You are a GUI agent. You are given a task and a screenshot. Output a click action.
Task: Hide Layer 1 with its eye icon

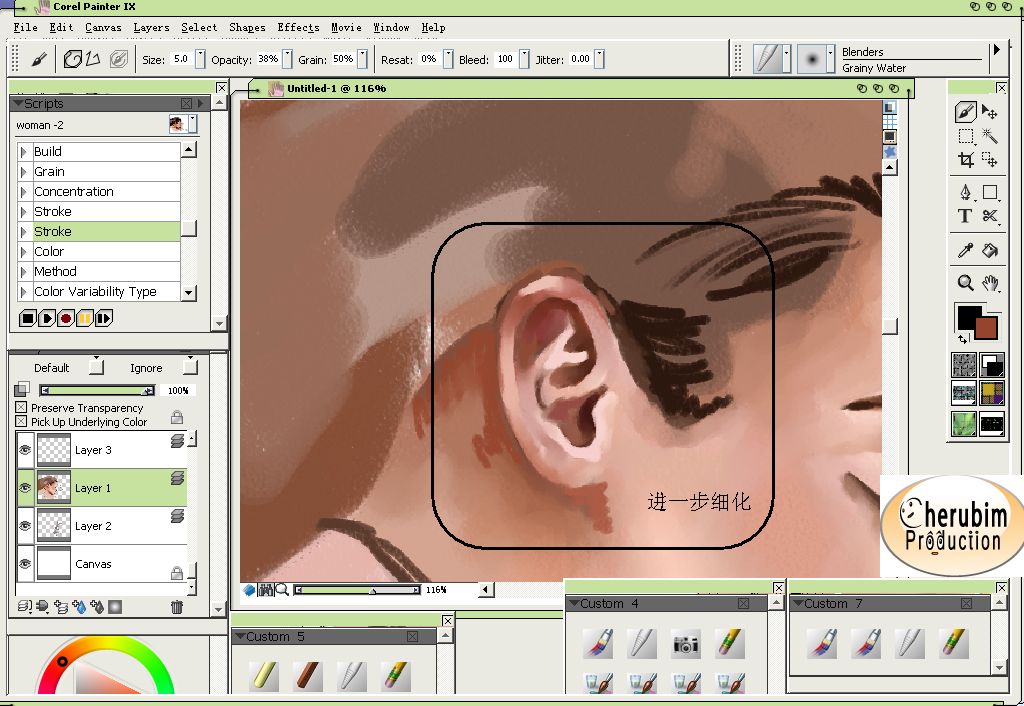(25, 488)
